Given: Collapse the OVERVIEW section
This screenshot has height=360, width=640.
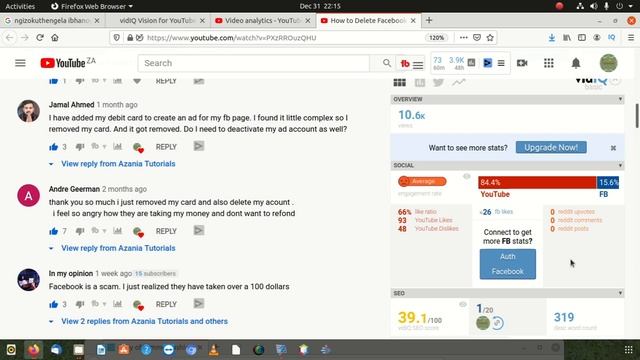Looking at the screenshot, I should click(x=620, y=99).
